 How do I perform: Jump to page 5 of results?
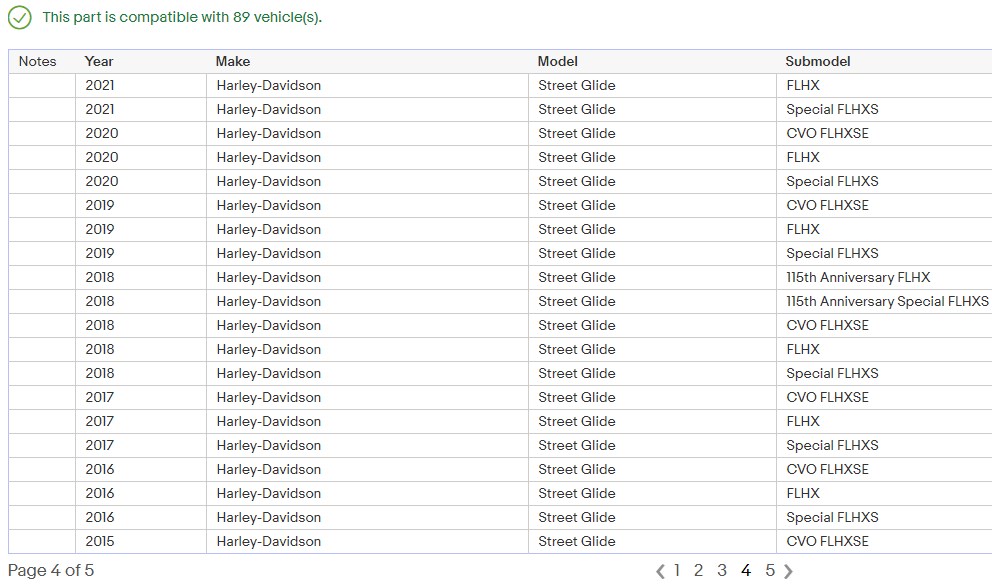click(x=770, y=570)
